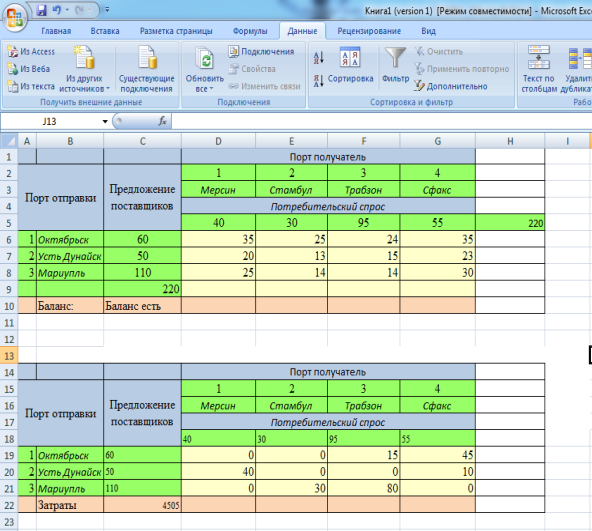This screenshot has width=592, height=531.
Task: Open Текст по столбцам wizard
Action: tap(539, 69)
